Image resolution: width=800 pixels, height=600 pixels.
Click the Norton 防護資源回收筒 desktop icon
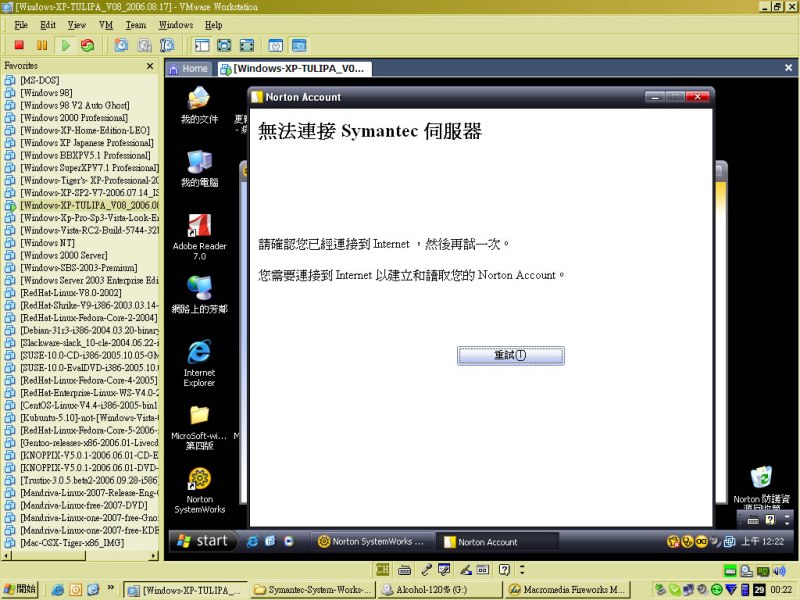[761, 486]
